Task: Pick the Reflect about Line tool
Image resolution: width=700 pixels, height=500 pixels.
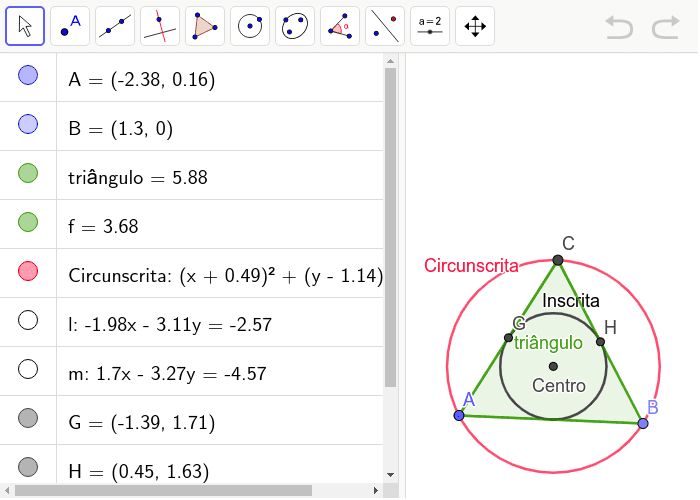Action: (x=385, y=26)
